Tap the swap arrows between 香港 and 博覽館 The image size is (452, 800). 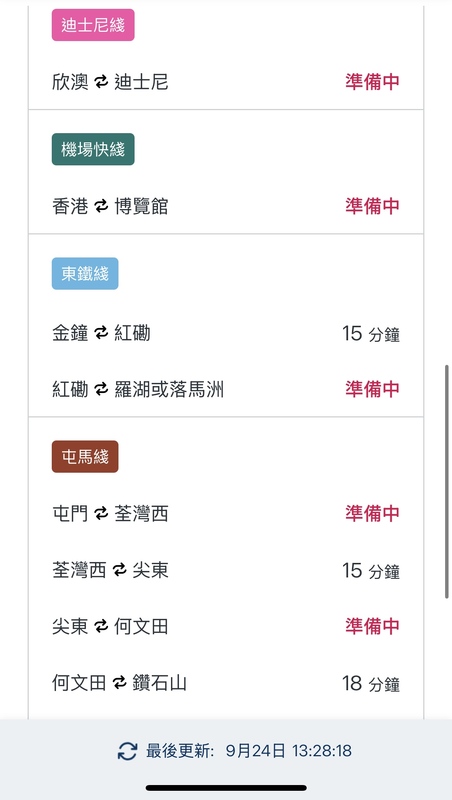102,206
